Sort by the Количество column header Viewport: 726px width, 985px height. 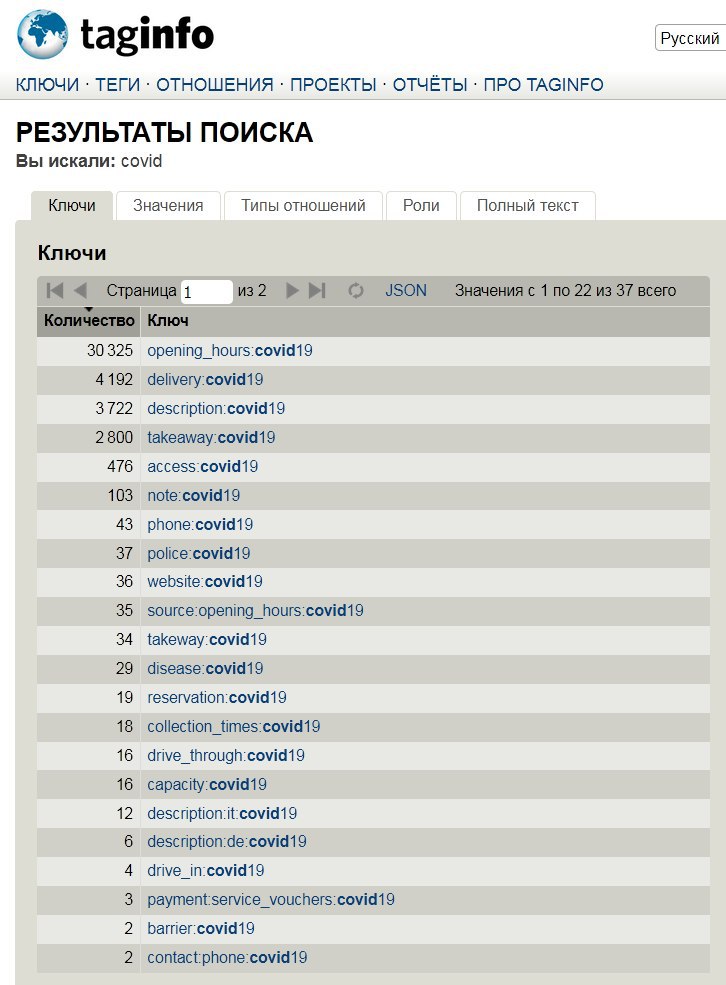pos(89,320)
